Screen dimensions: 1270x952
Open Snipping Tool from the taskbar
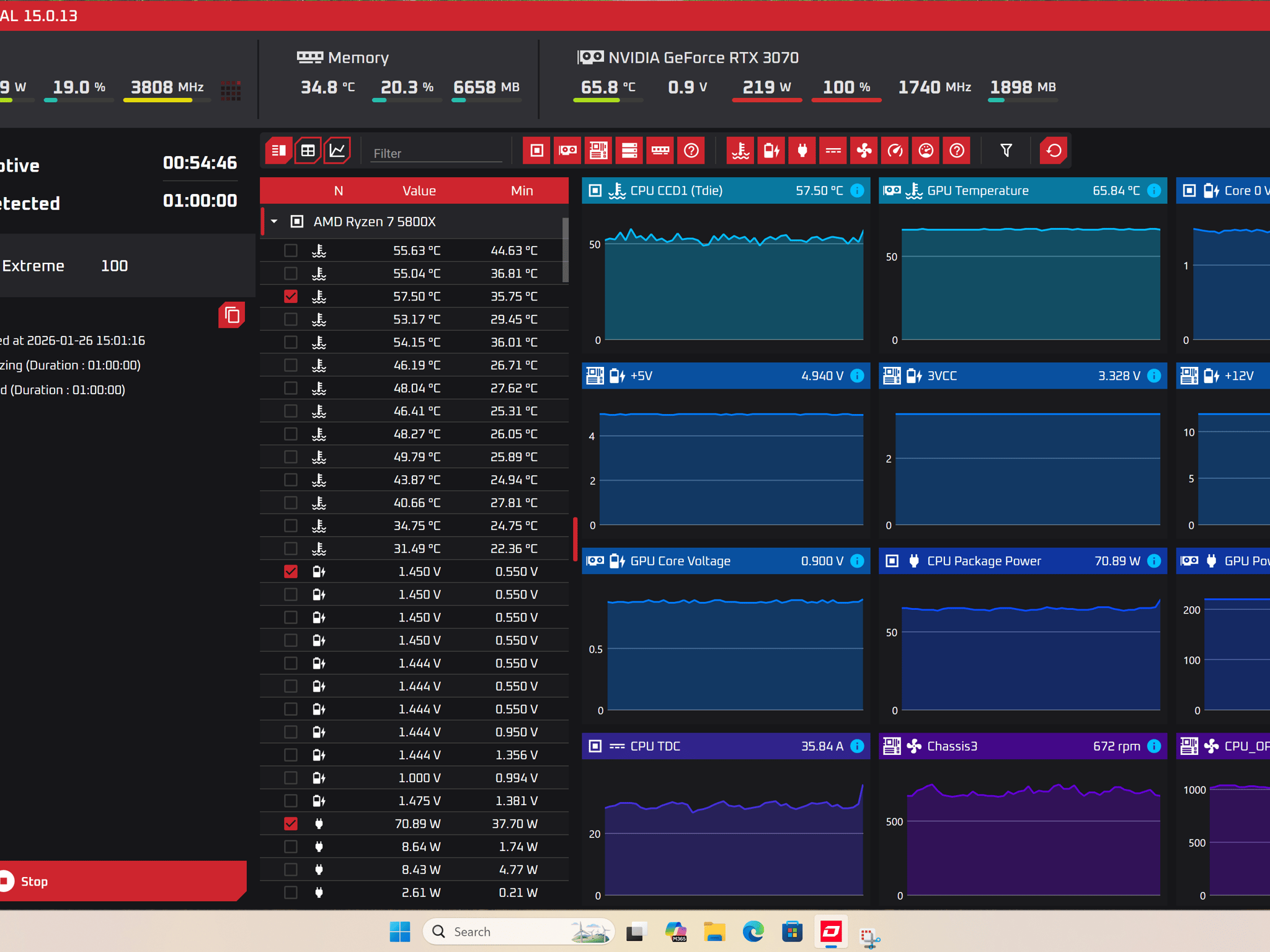pyautogui.click(x=870, y=938)
